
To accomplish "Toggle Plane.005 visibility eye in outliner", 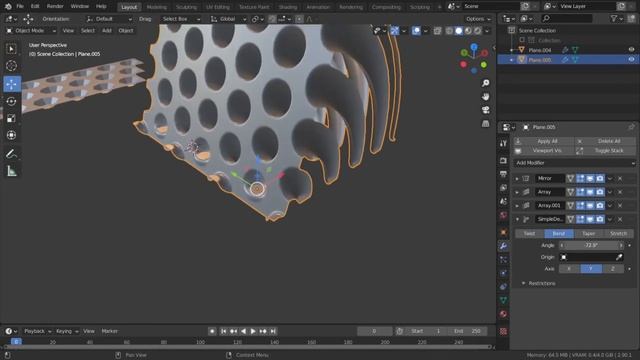I will 631,60.
